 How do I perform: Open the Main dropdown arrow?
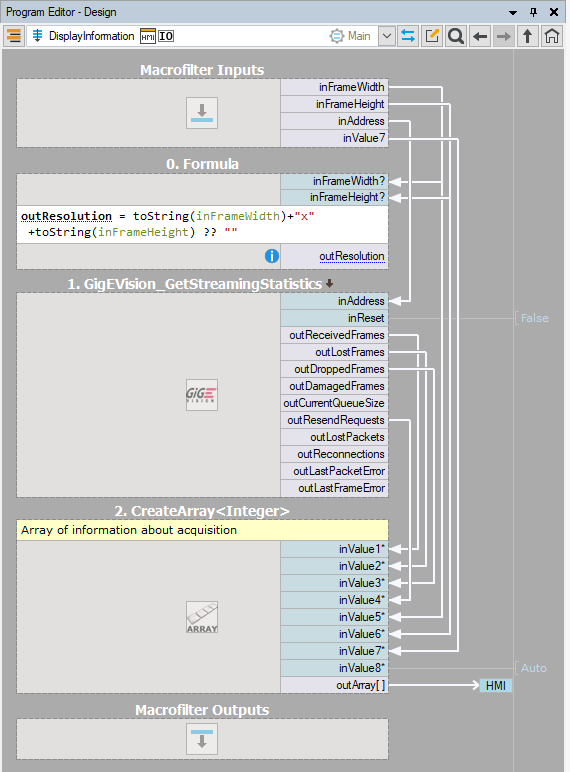click(387, 36)
